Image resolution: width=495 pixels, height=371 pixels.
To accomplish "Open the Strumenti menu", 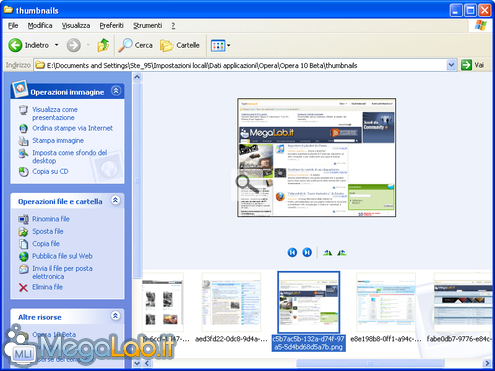I will point(147,25).
